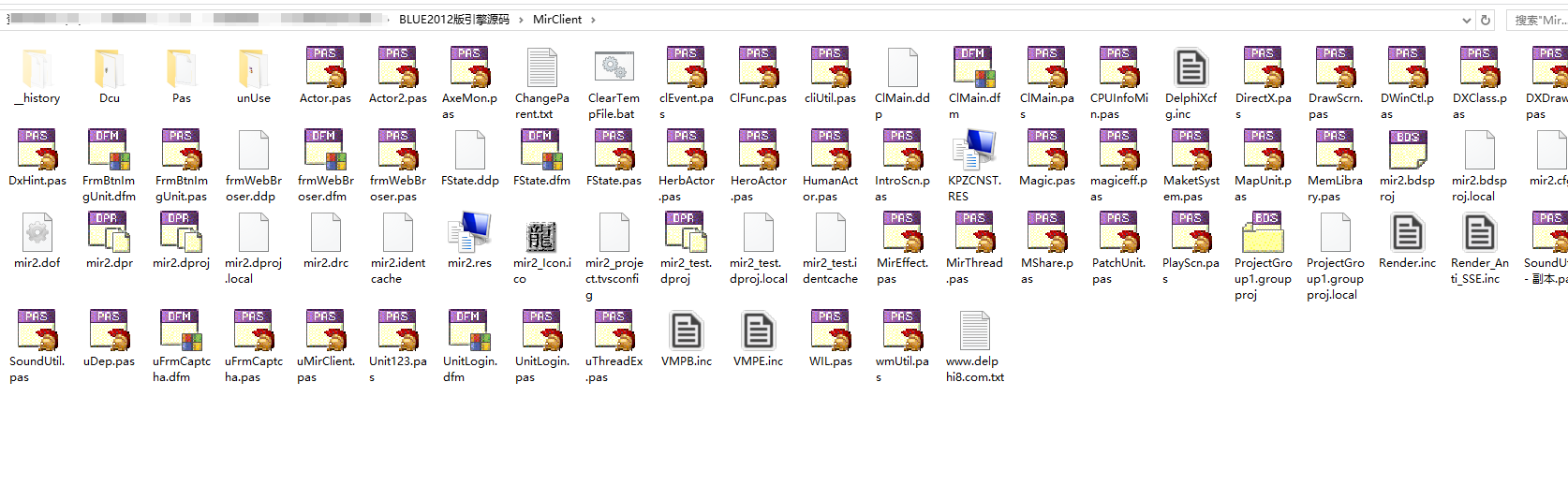
Task: Select the mir2.dpr project file
Action: coord(110,235)
